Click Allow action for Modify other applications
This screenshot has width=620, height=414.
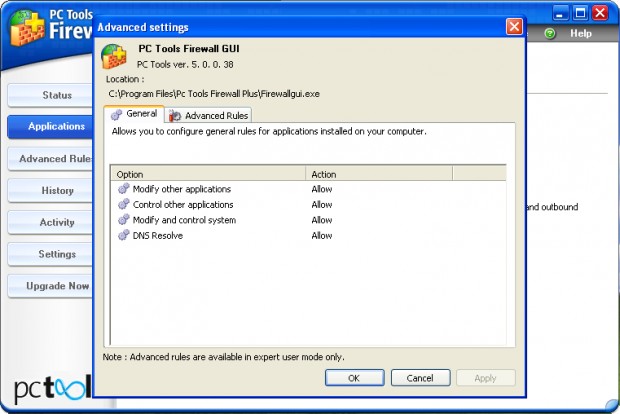(322, 189)
